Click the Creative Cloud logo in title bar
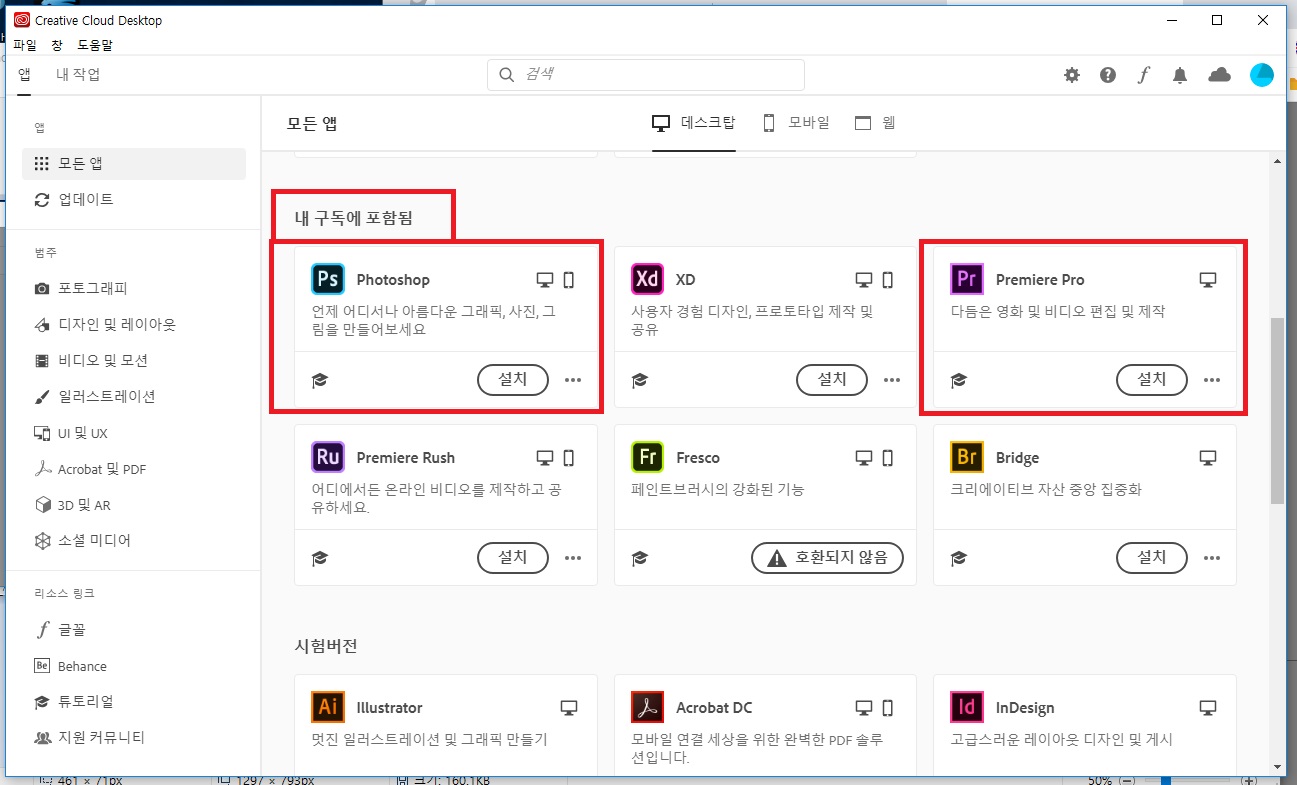Viewport: 1297px width, 785px height. (x=21, y=20)
